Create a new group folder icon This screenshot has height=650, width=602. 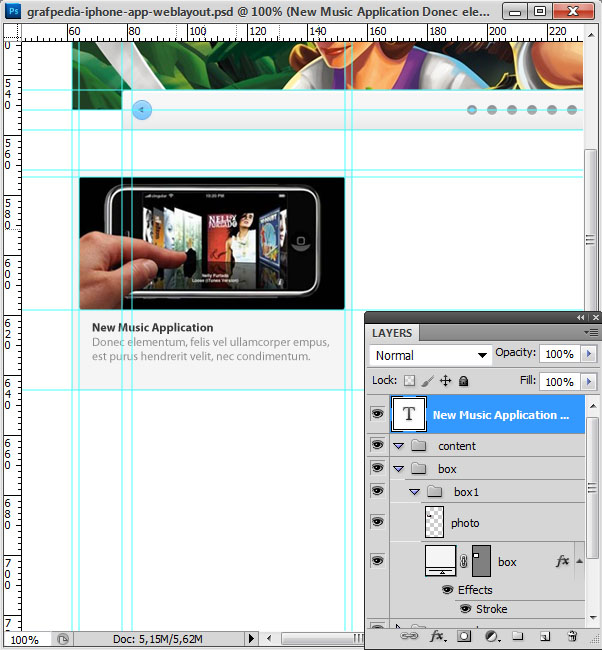pos(517,636)
